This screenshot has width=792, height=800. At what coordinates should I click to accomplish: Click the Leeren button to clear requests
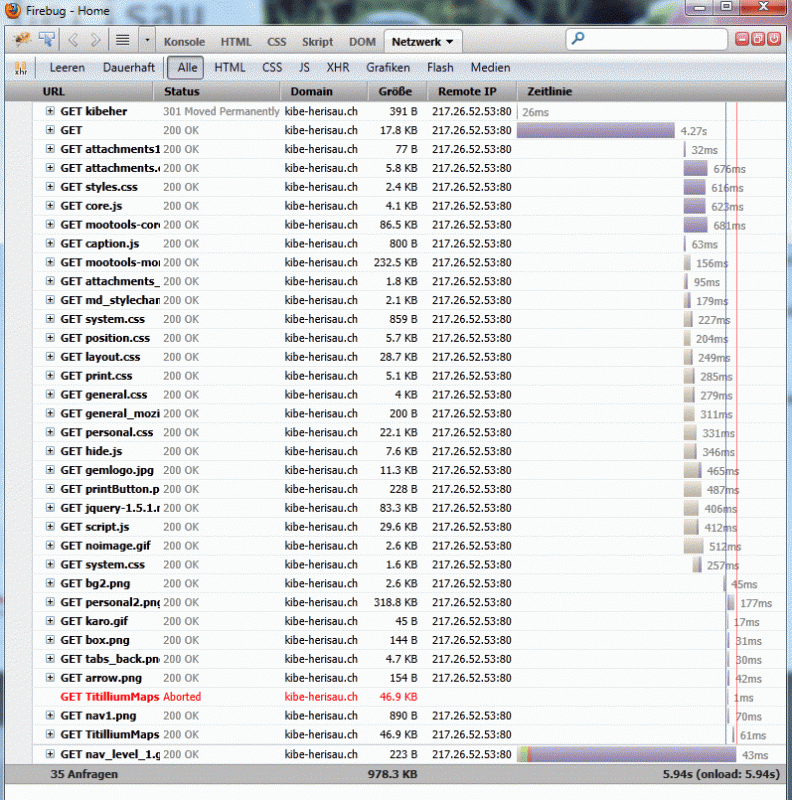coord(67,67)
